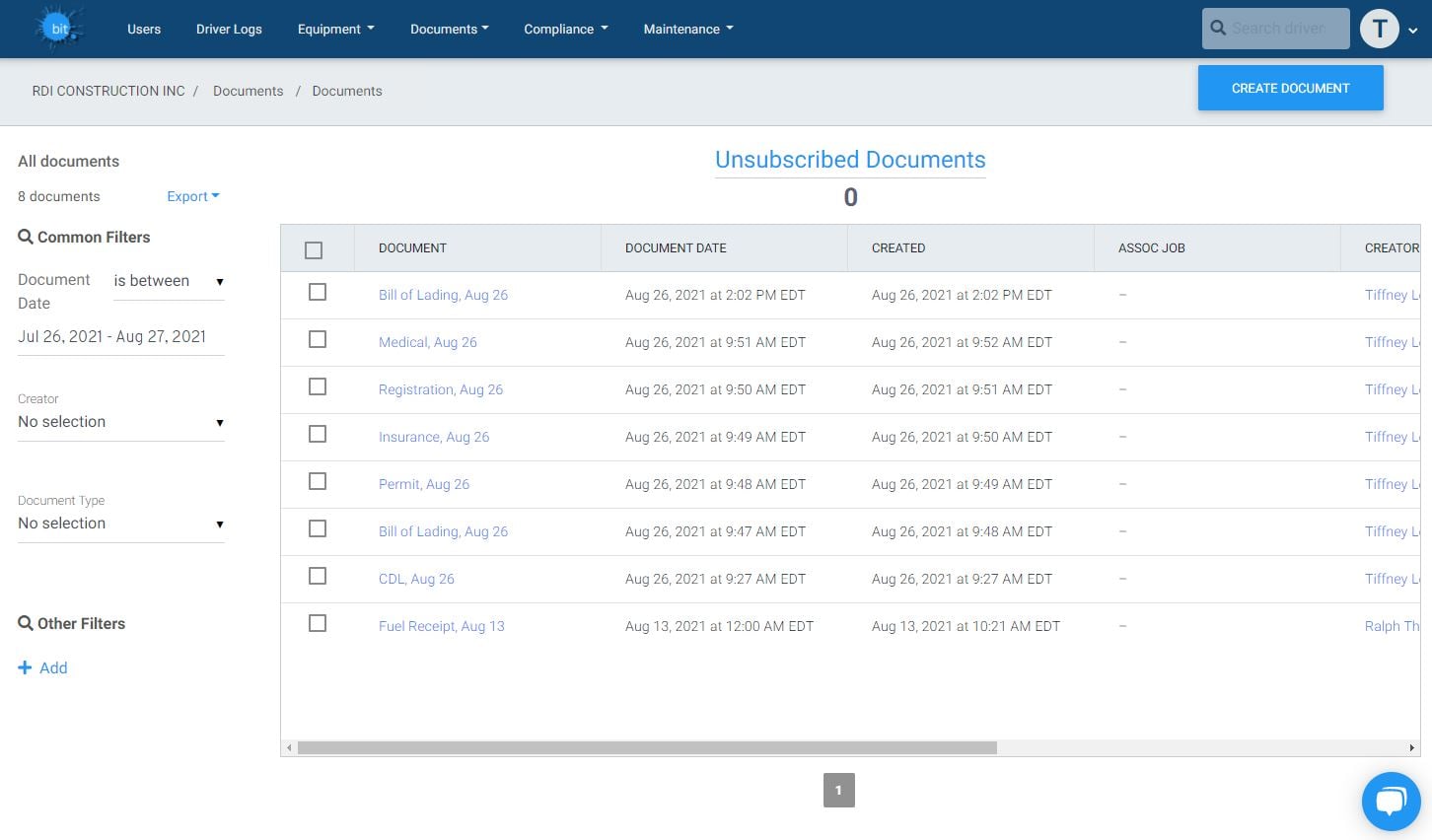1432x840 pixels.
Task: Click the Ralph creator link
Action: pyautogui.click(x=1392, y=626)
